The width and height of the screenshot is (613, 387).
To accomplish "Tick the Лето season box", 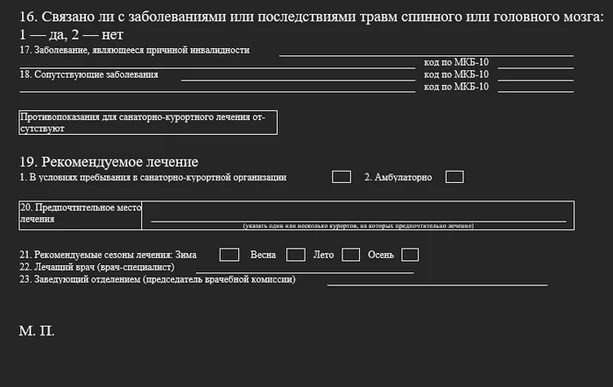I will (x=351, y=254).
